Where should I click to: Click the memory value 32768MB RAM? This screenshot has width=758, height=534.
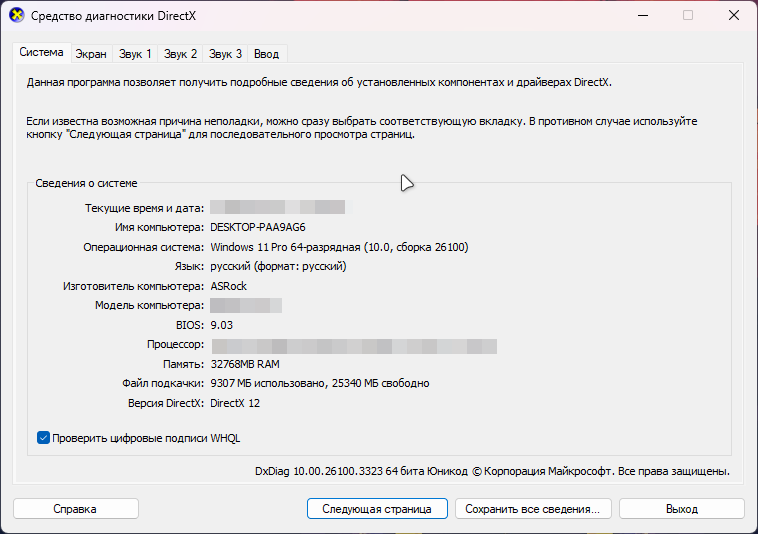(245, 364)
